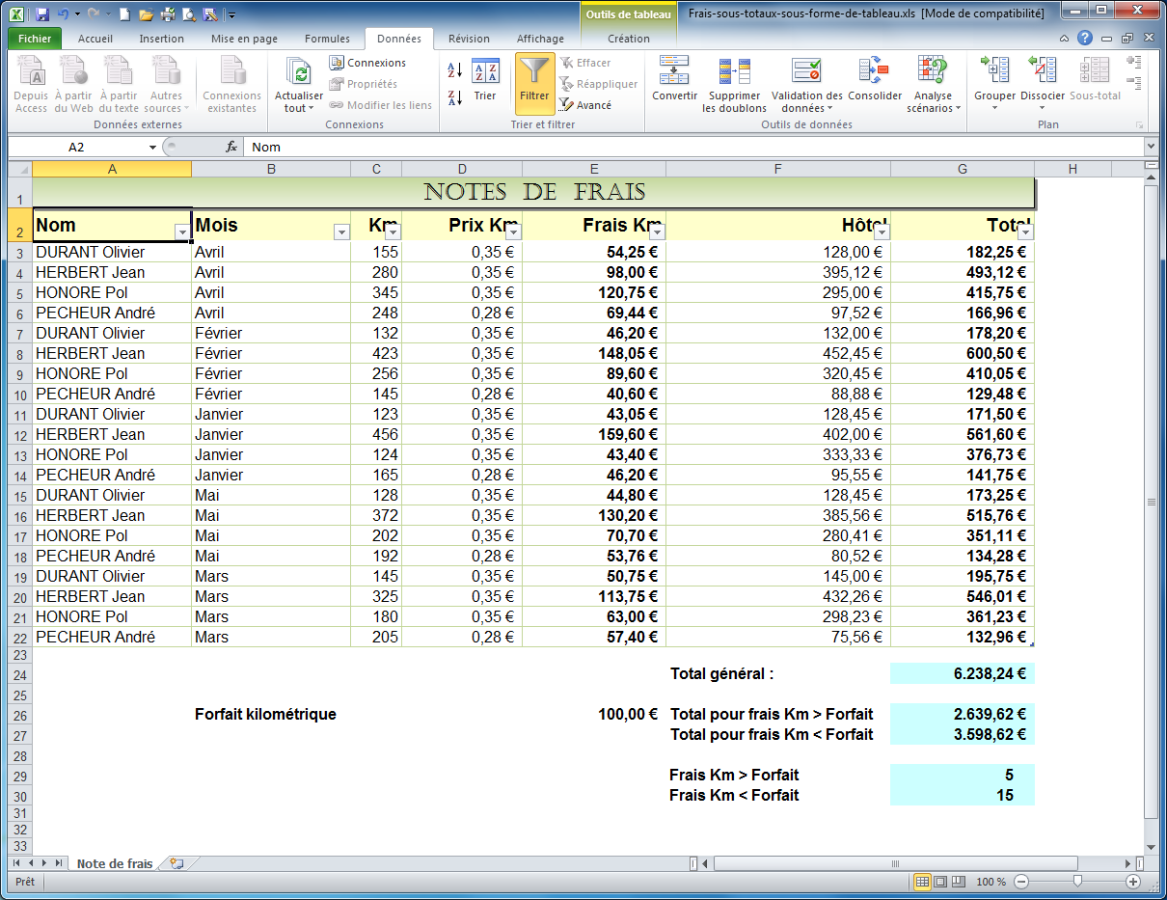Open the Plan group dialog launcher
This screenshot has width=1167, height=900.
click(x=1139, y=125)
